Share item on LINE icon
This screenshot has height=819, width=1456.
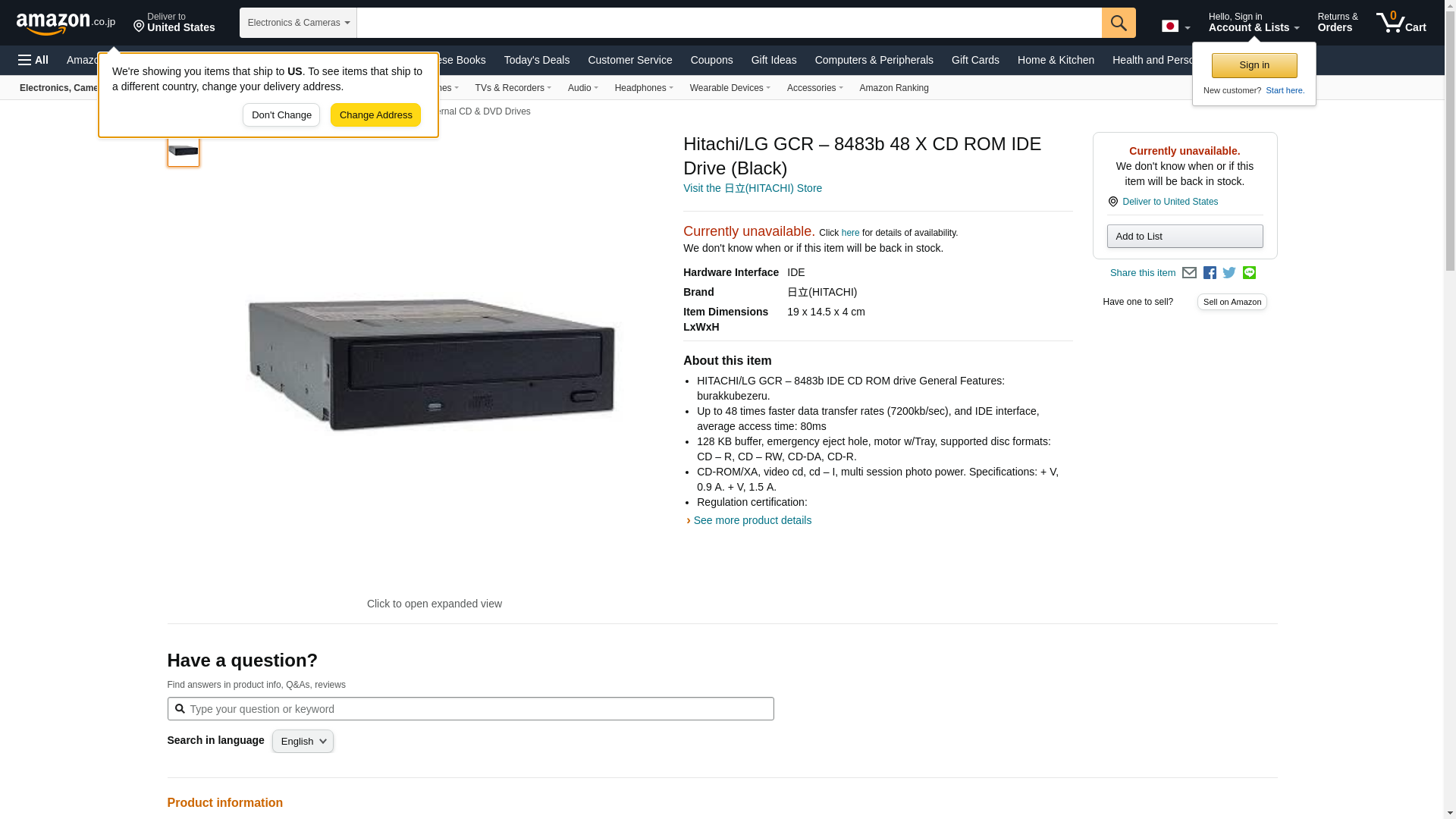pyautogui.click(x=1249, y=273)
